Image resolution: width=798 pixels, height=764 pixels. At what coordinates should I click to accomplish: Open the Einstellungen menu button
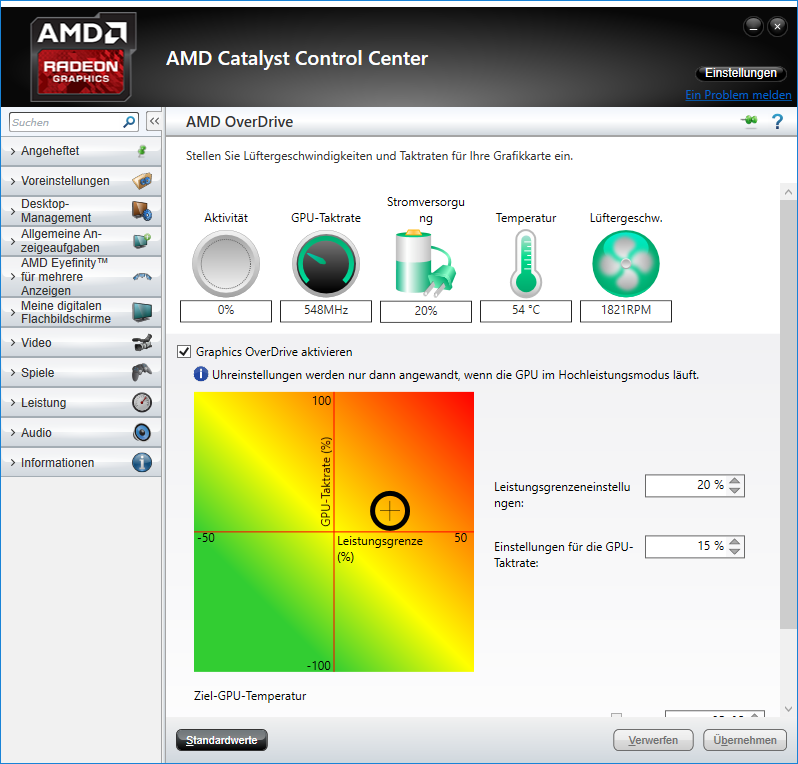pyautogui.click(x=740, y=73)
